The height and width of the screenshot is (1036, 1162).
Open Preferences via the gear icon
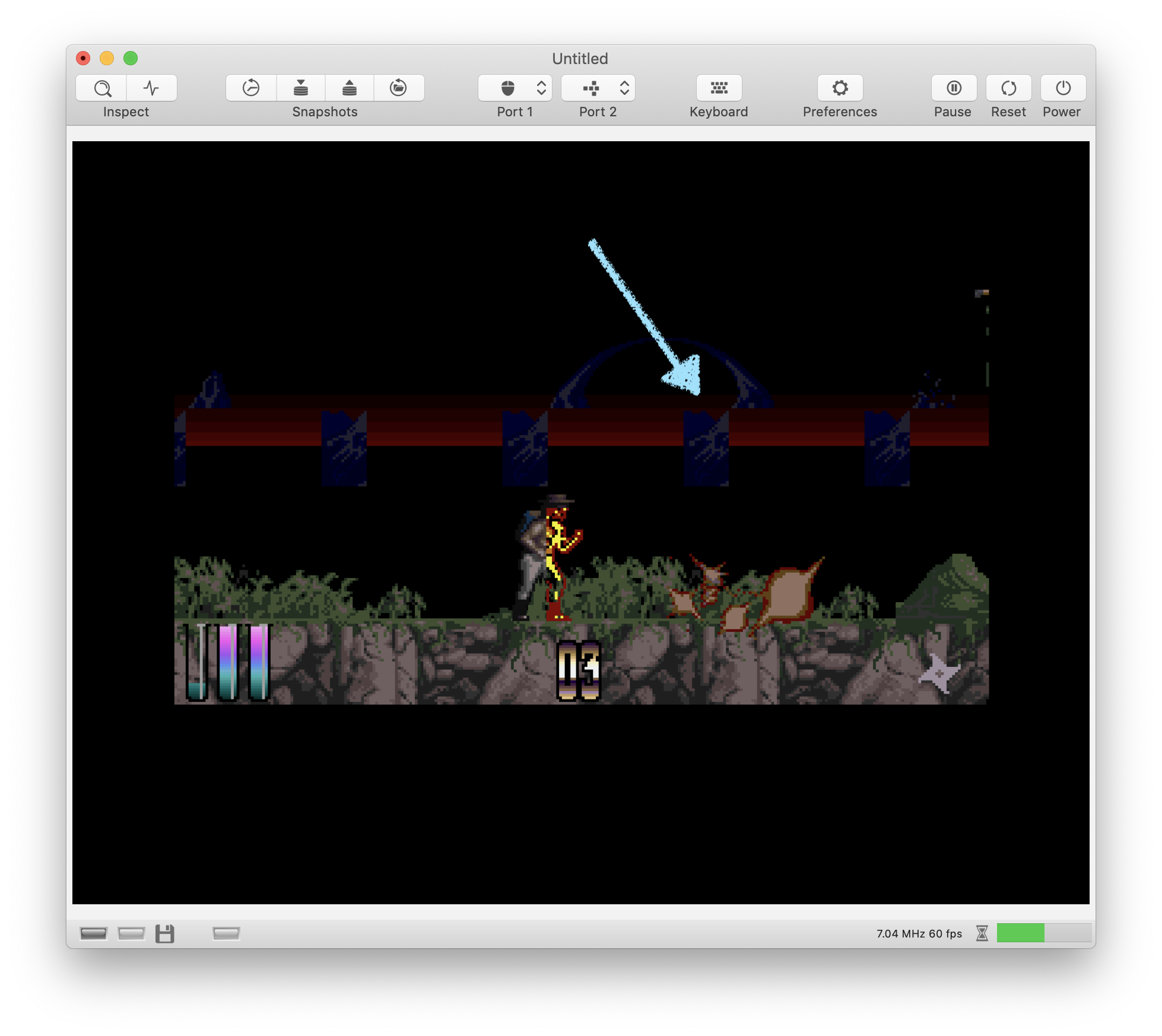coord(840,88)
